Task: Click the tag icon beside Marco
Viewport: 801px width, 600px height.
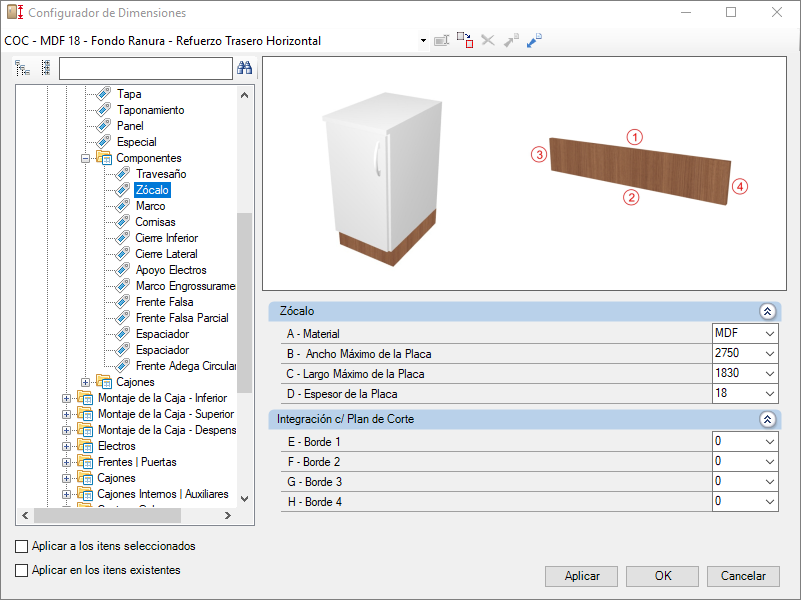Action: point(123,206)
